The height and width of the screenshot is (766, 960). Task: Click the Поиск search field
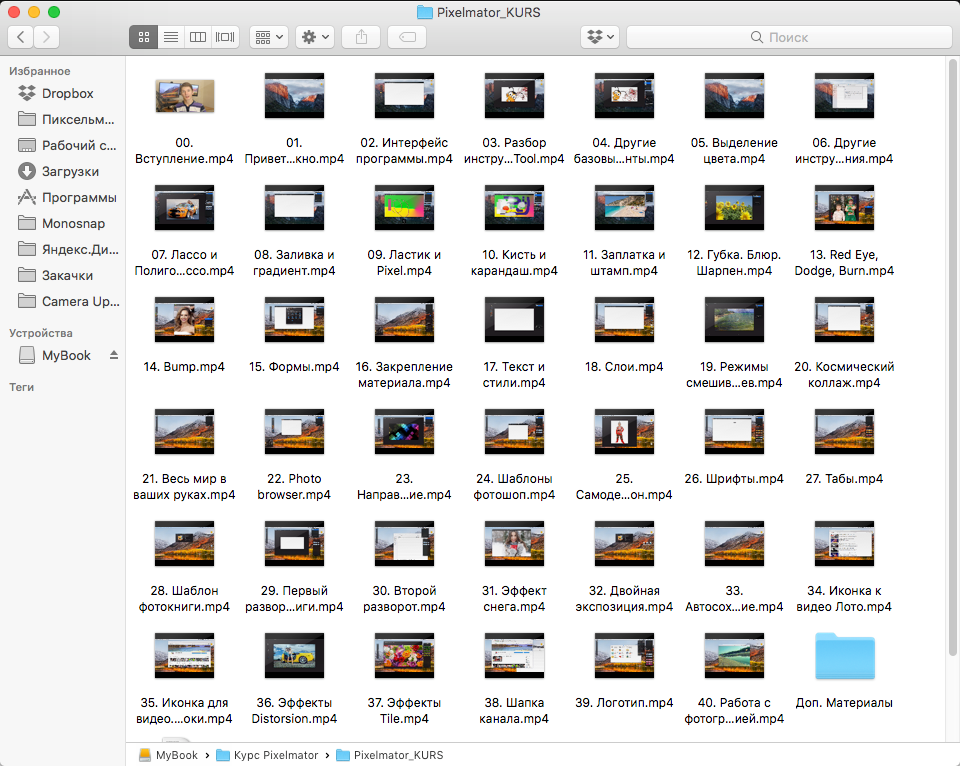[789, 37]
